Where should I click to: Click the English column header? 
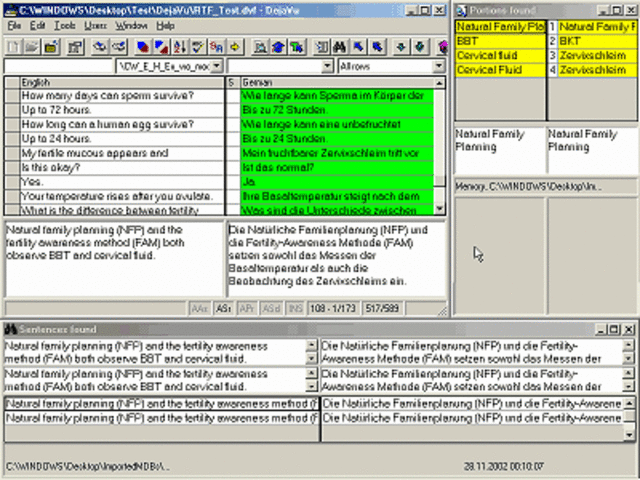point(122,83)
